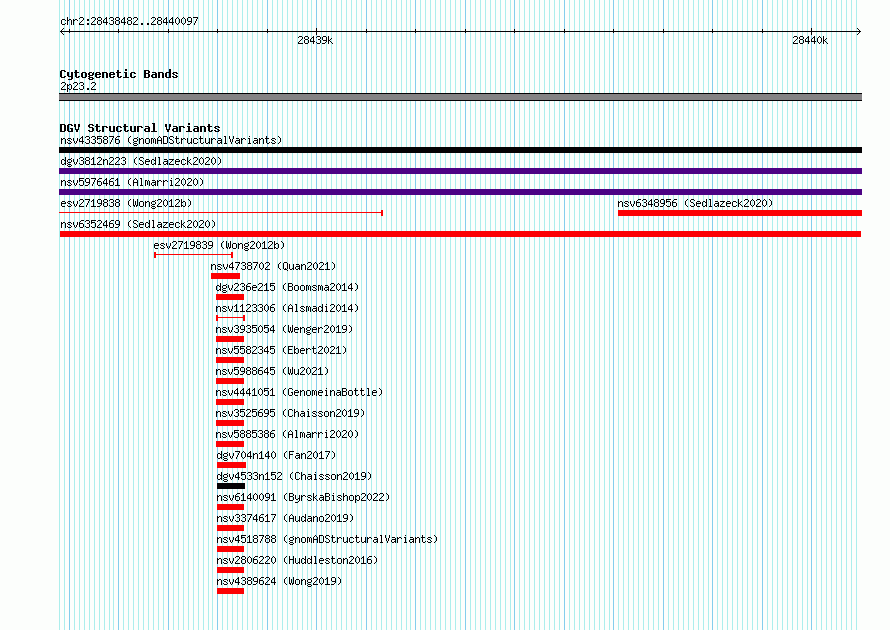Click red bar under nsv2806220
The height and width of the screenshot is (630, 890).
point(230,570)
